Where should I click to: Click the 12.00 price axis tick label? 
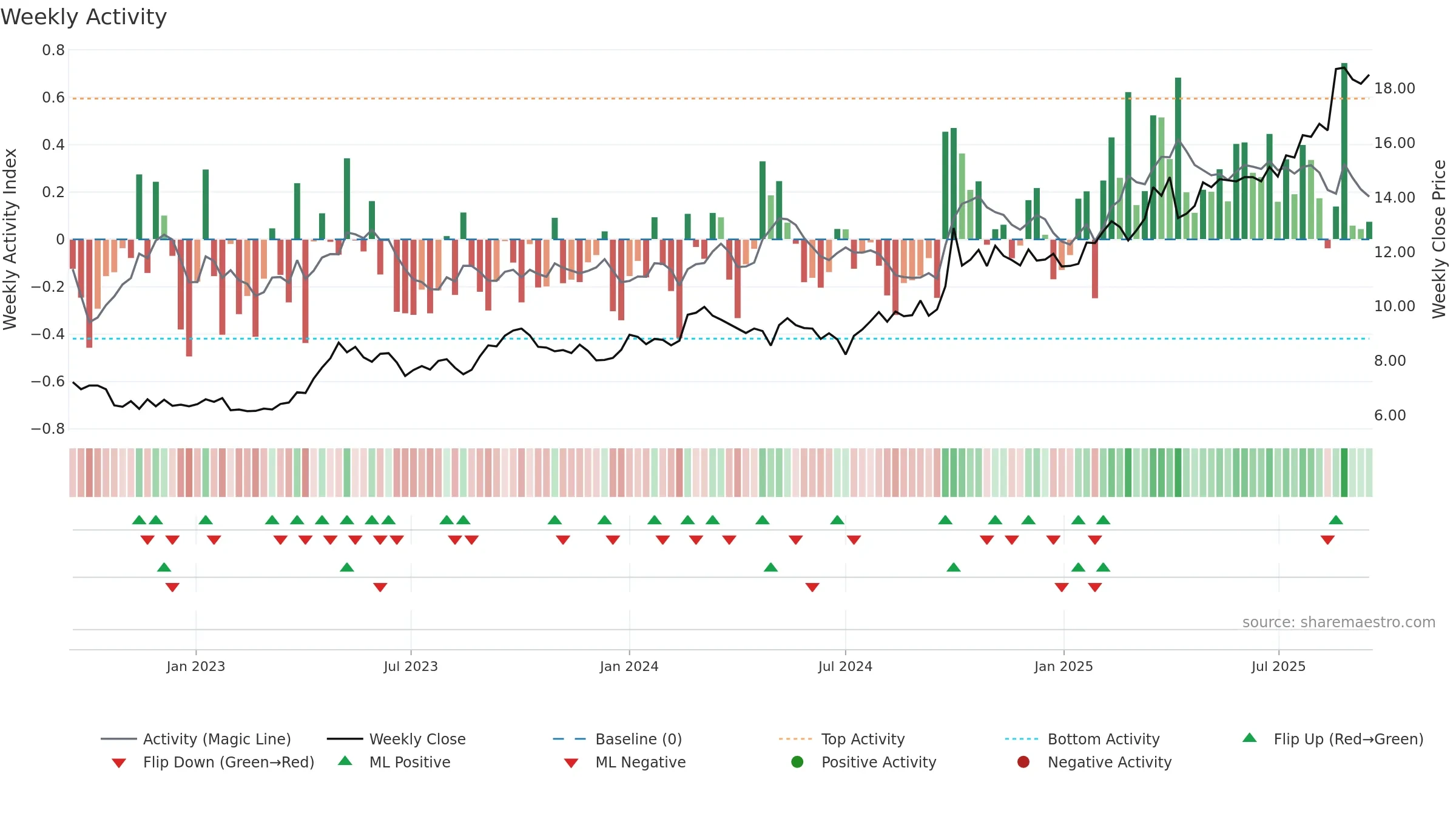[1395, 252]
